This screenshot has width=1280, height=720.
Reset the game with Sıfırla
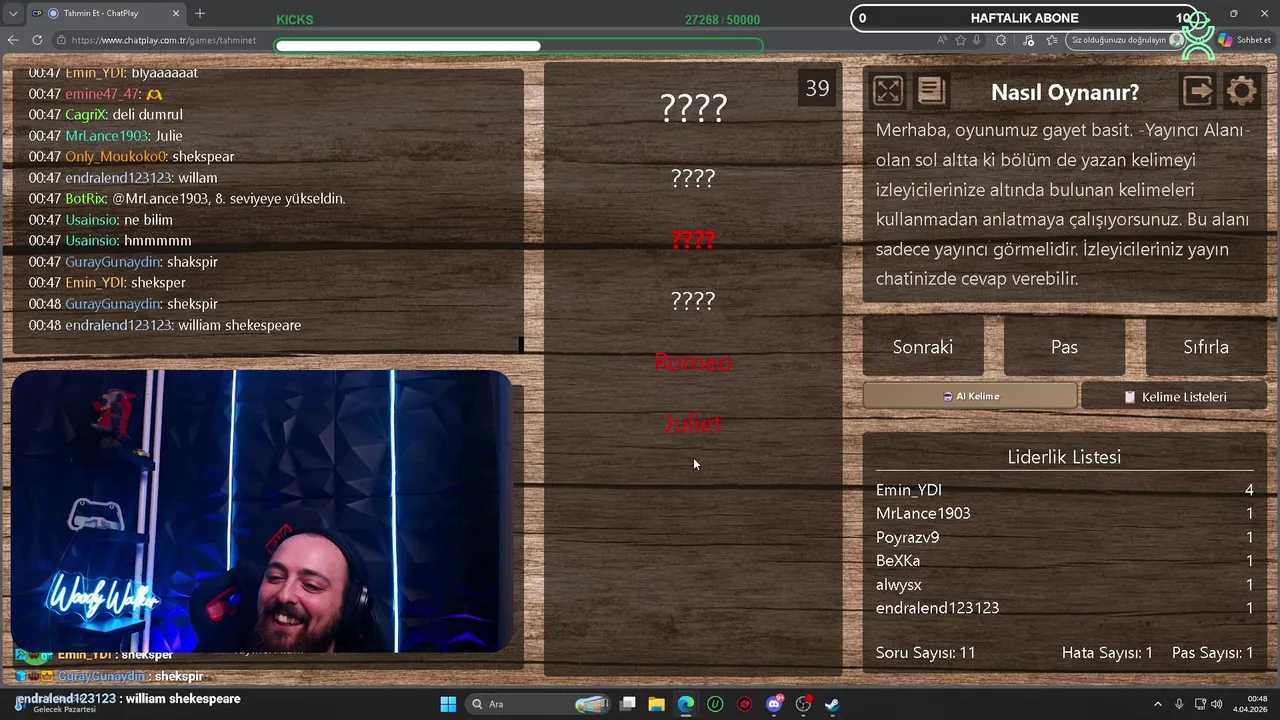tap(1206, 347)
